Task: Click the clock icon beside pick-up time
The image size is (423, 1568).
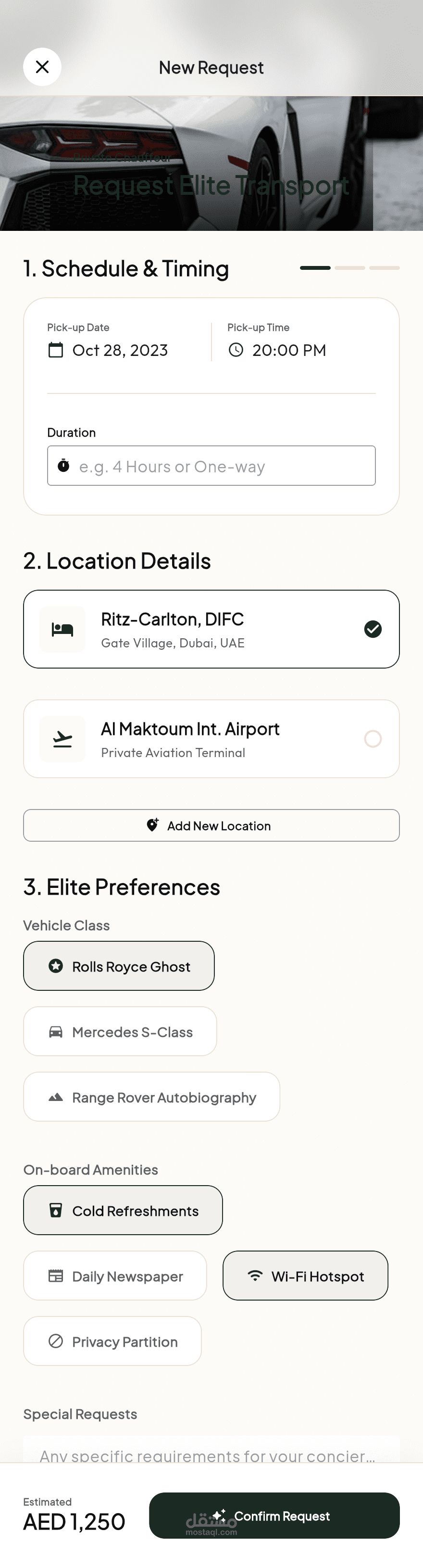Action: tap(236, 350)
